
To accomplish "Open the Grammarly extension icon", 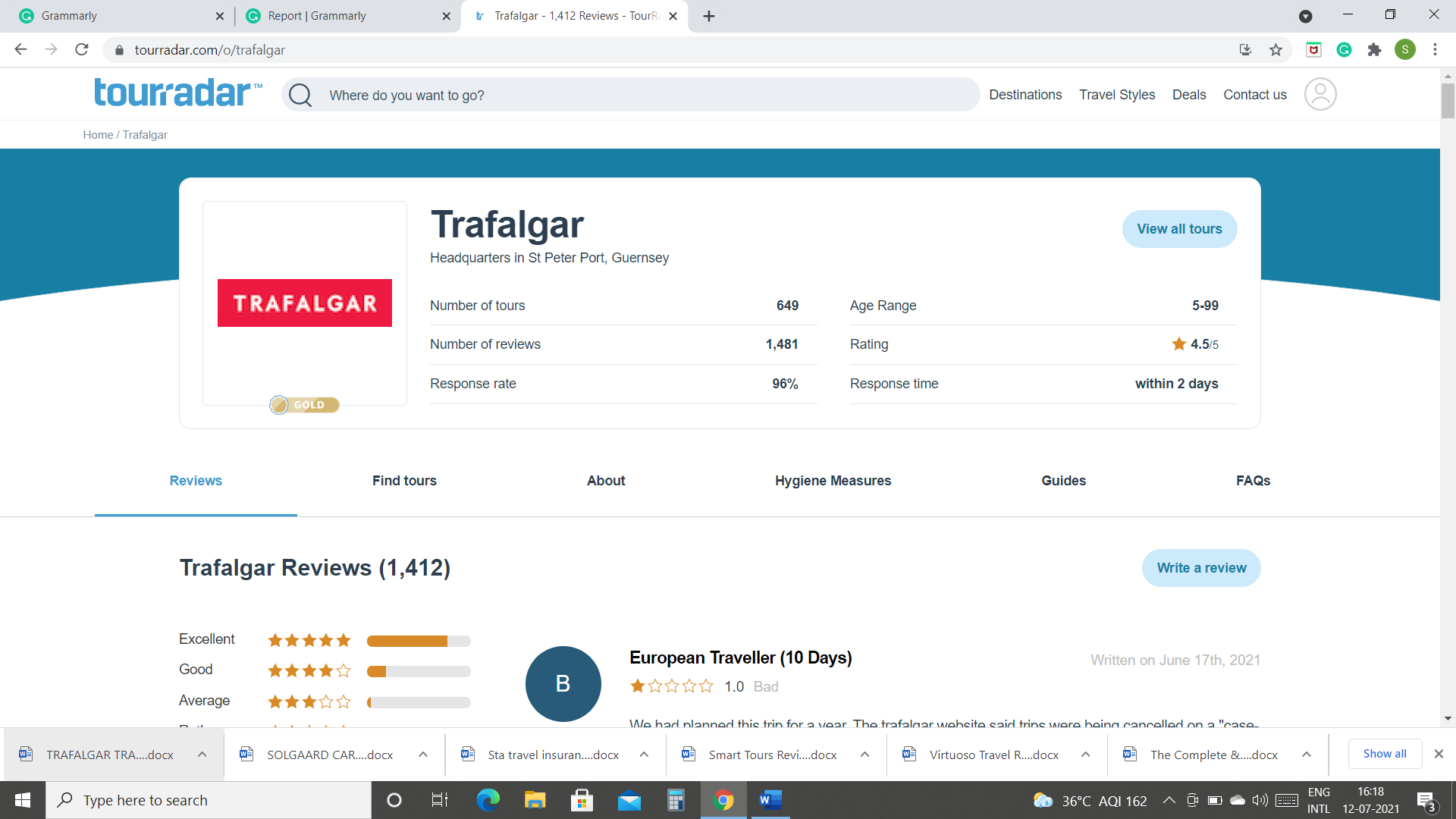I will 1344,50.
